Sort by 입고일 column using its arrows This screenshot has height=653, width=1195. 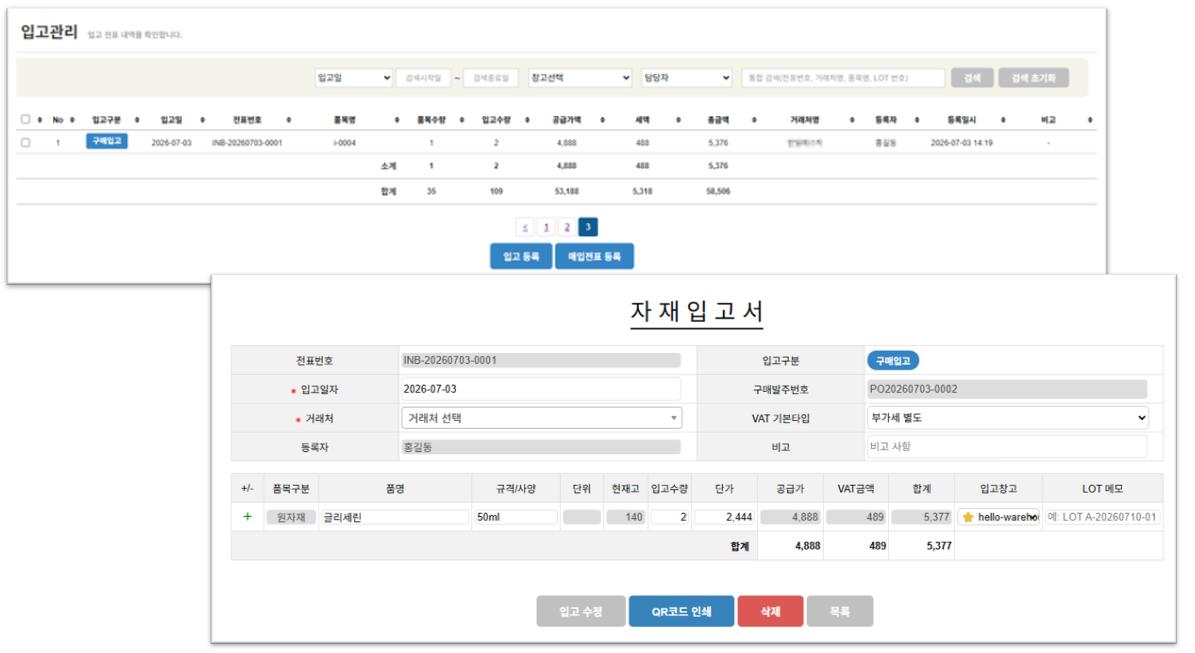click(203, 120)
